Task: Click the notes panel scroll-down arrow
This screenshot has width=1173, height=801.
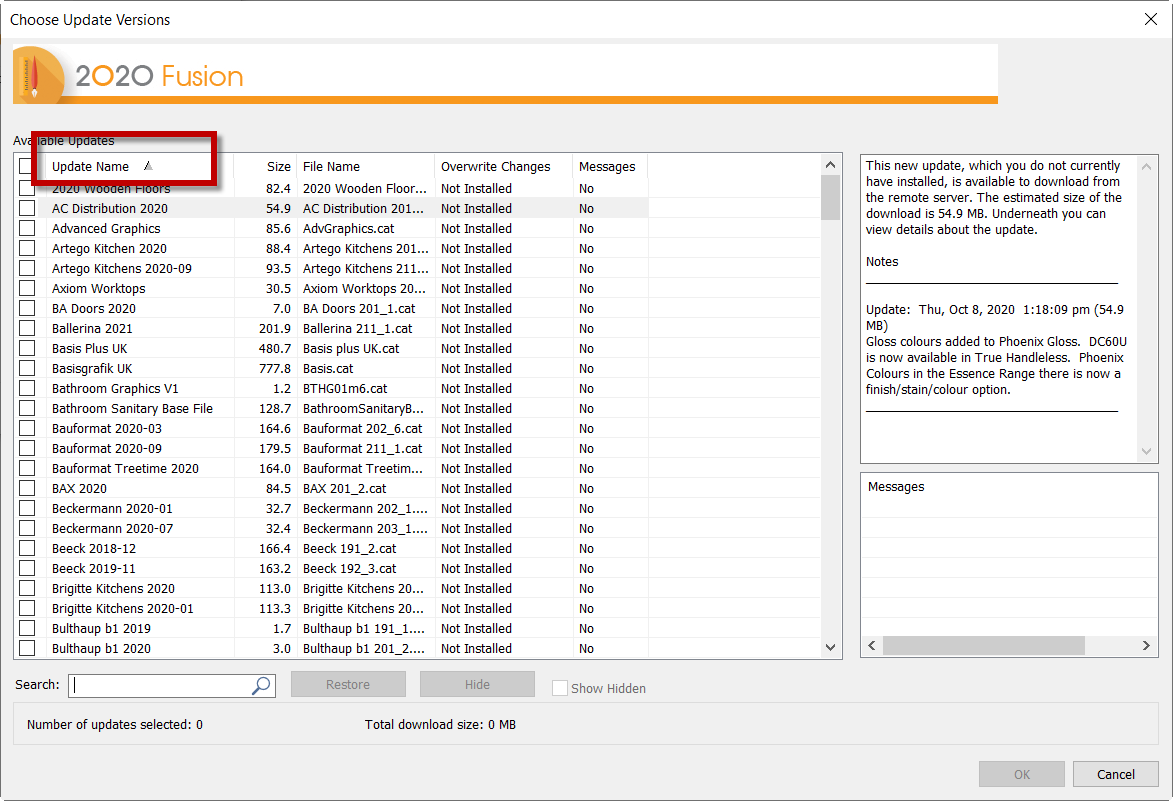Action: (x=1146, y=451)
